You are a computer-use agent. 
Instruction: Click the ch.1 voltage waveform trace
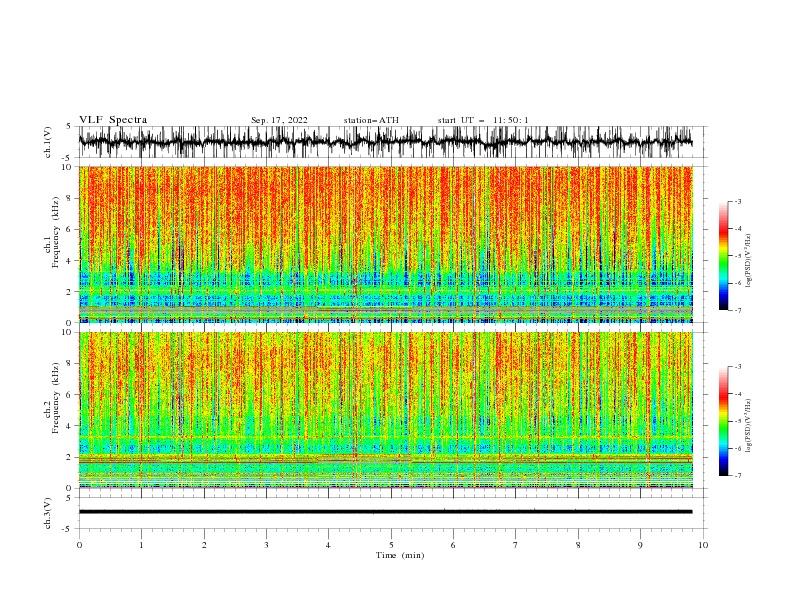pos(385,142)
